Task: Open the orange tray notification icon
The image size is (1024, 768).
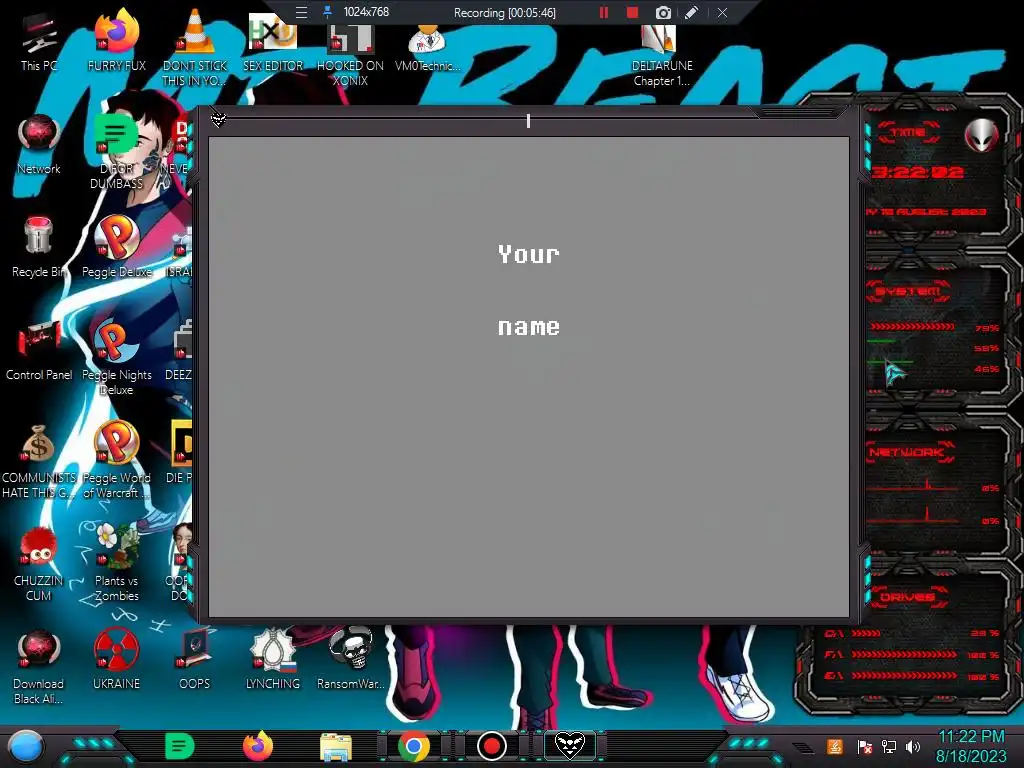Action: [835, 746]
